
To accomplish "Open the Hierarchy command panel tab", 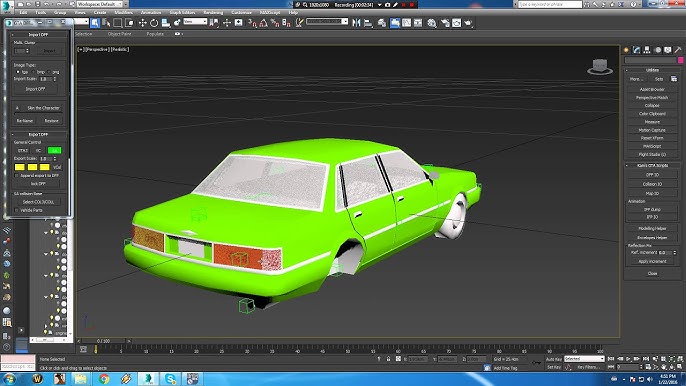I will pyautogui.click(x=647, y=50).
